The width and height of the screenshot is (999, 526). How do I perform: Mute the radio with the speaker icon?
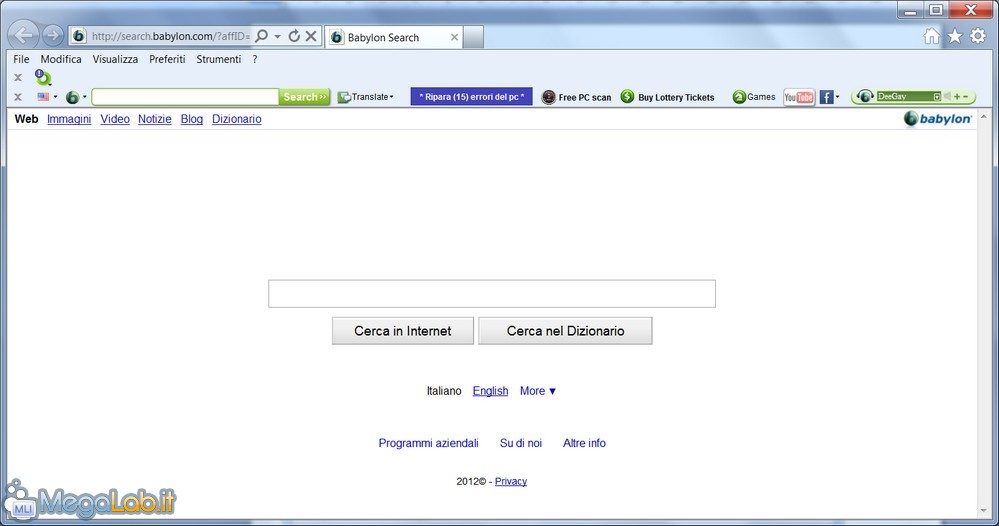pyautogui.click(x=947, y=96)
